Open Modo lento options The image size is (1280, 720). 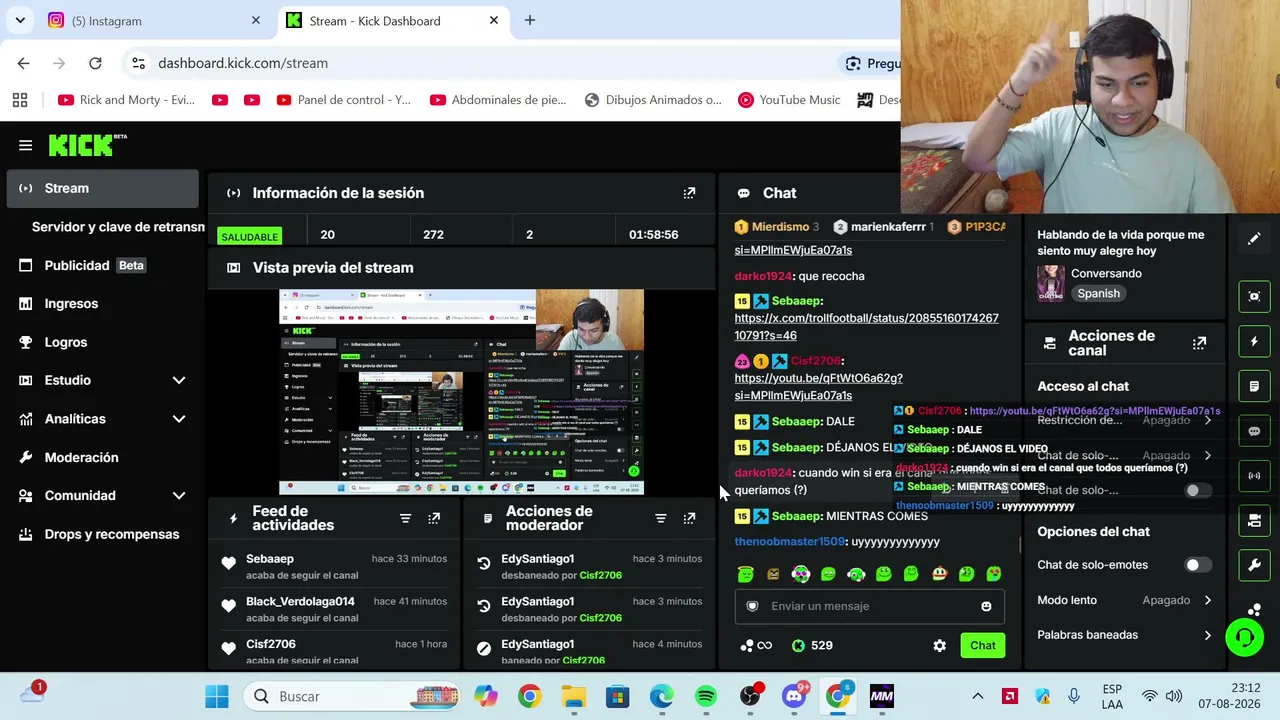(1125, 600)
